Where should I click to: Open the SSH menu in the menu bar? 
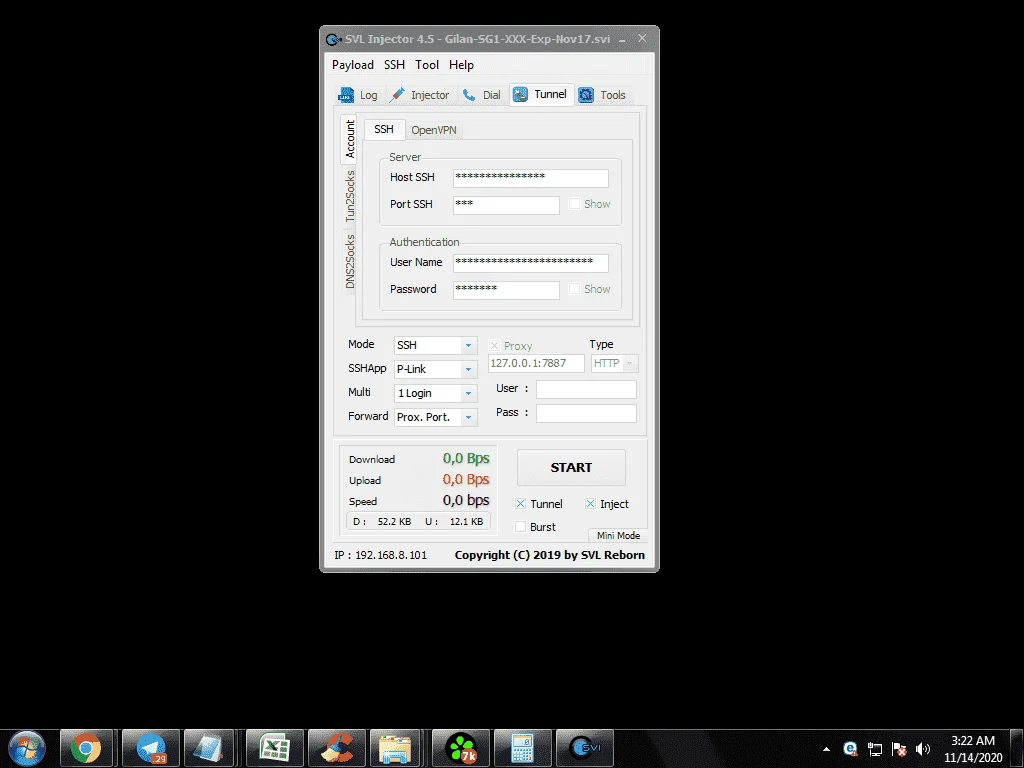coord(394,65)
